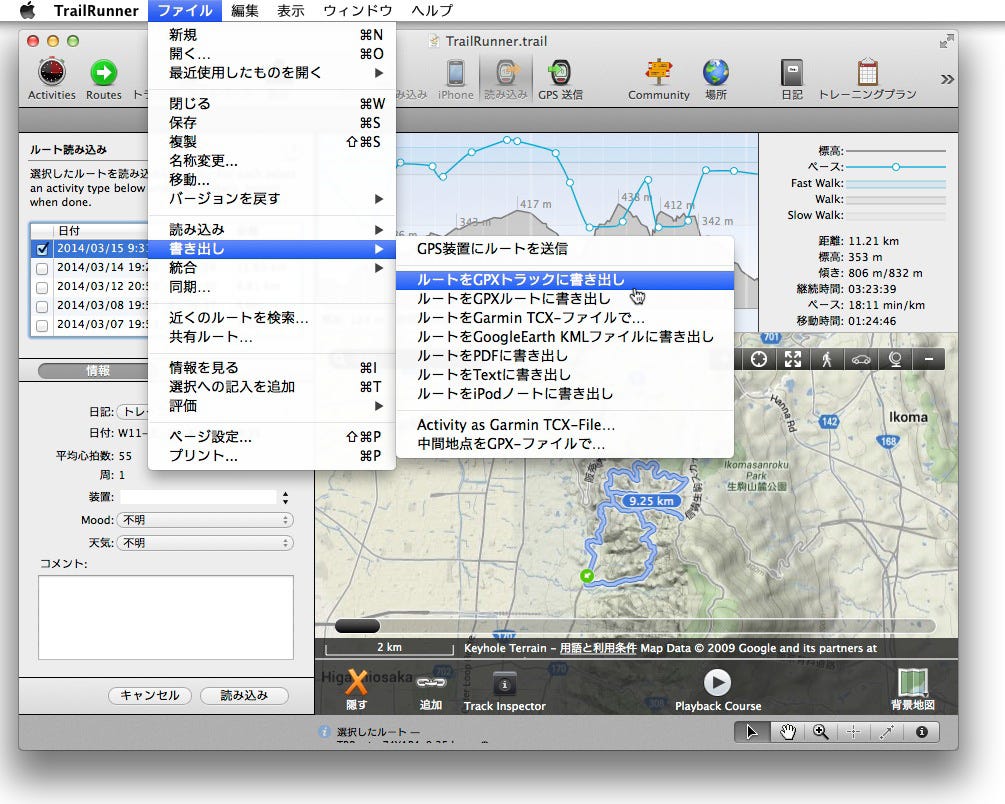This screenshot has height=804, width=1005.
Task: Choose GPS装置にルートを送信
Action: (565, 249)
